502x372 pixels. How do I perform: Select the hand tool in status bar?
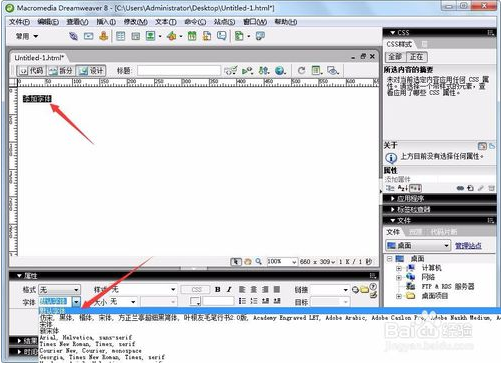(248, 262)
